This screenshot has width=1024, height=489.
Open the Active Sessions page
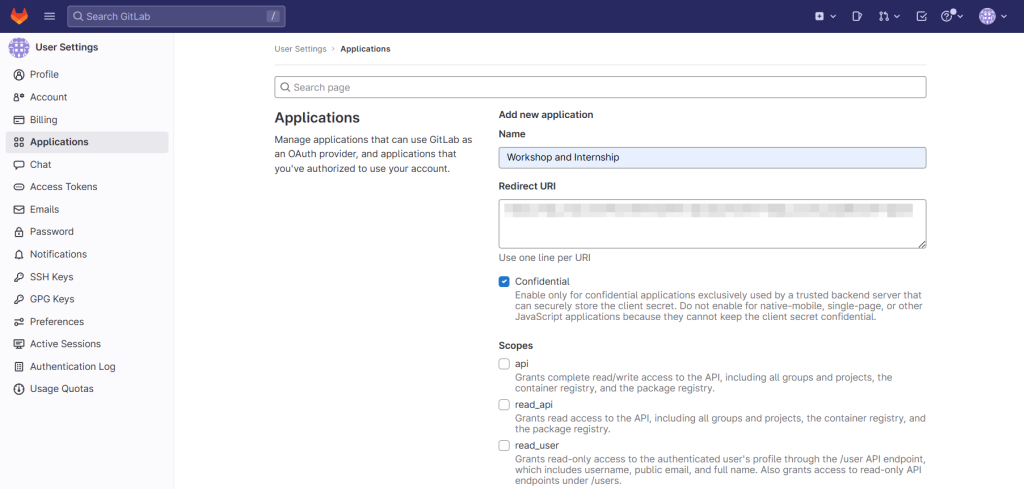(x=65, y=344)
